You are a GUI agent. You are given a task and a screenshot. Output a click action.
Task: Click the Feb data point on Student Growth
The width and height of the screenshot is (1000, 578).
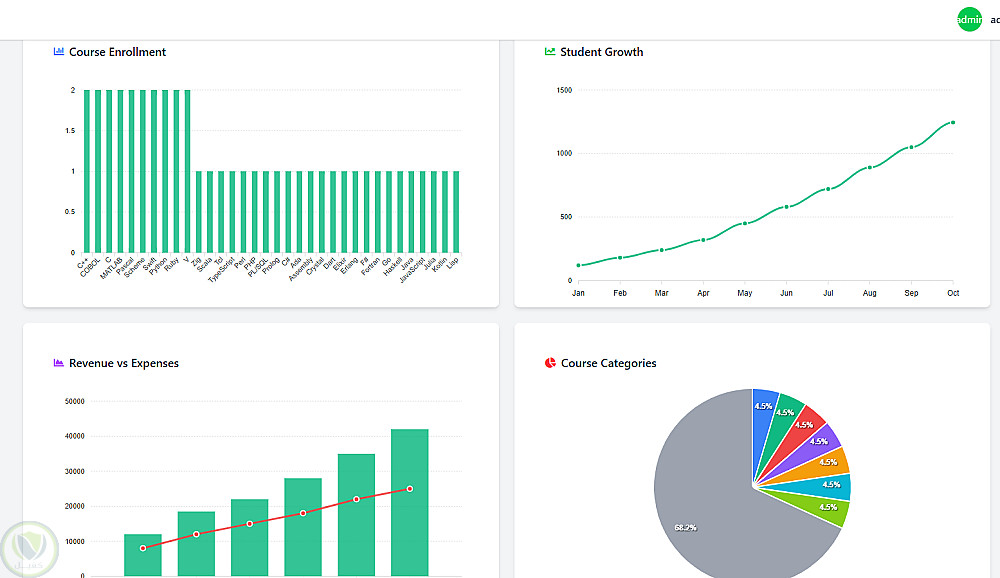[620, 258]
